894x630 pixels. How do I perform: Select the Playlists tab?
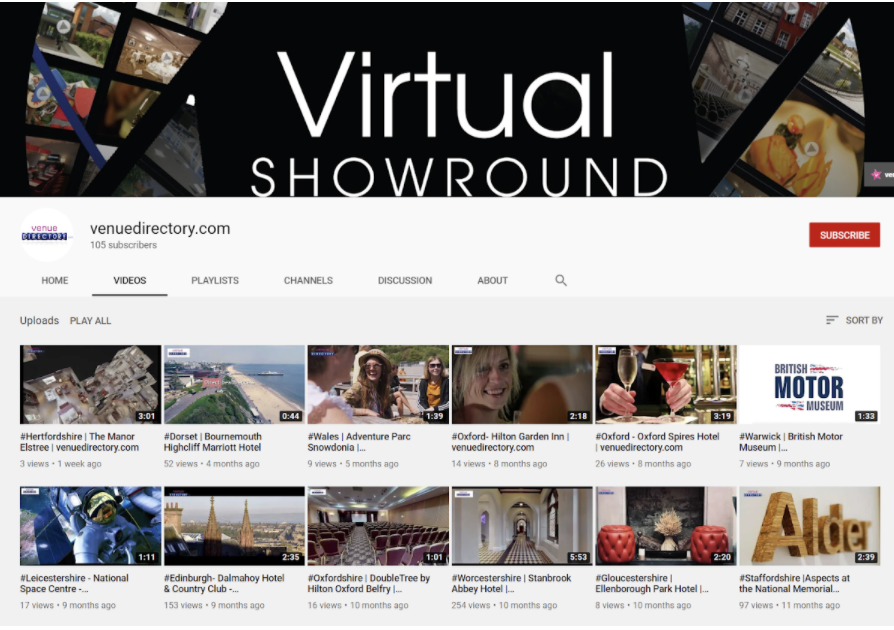[215, 281]
